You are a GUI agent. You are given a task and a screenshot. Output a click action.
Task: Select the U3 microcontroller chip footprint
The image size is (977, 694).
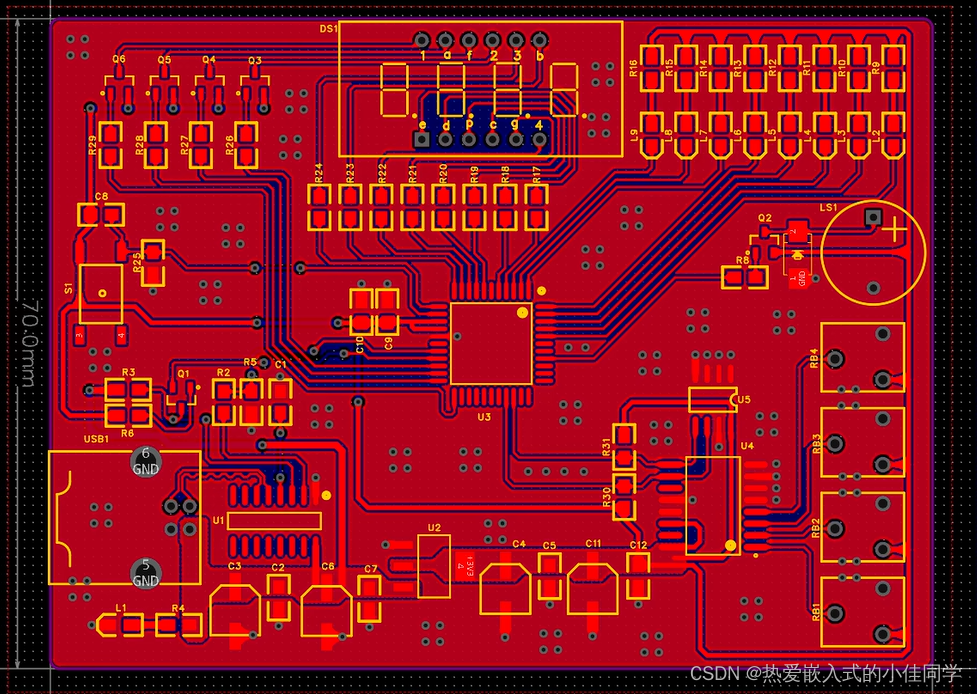491,345
